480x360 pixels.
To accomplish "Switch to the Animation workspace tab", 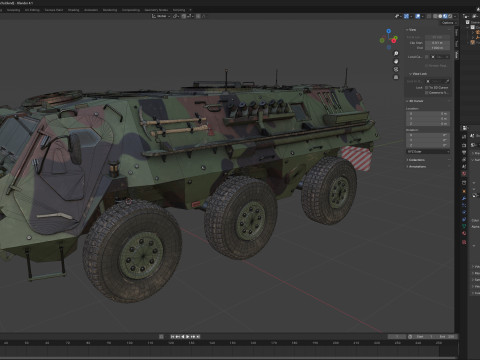I will (91, 10).
